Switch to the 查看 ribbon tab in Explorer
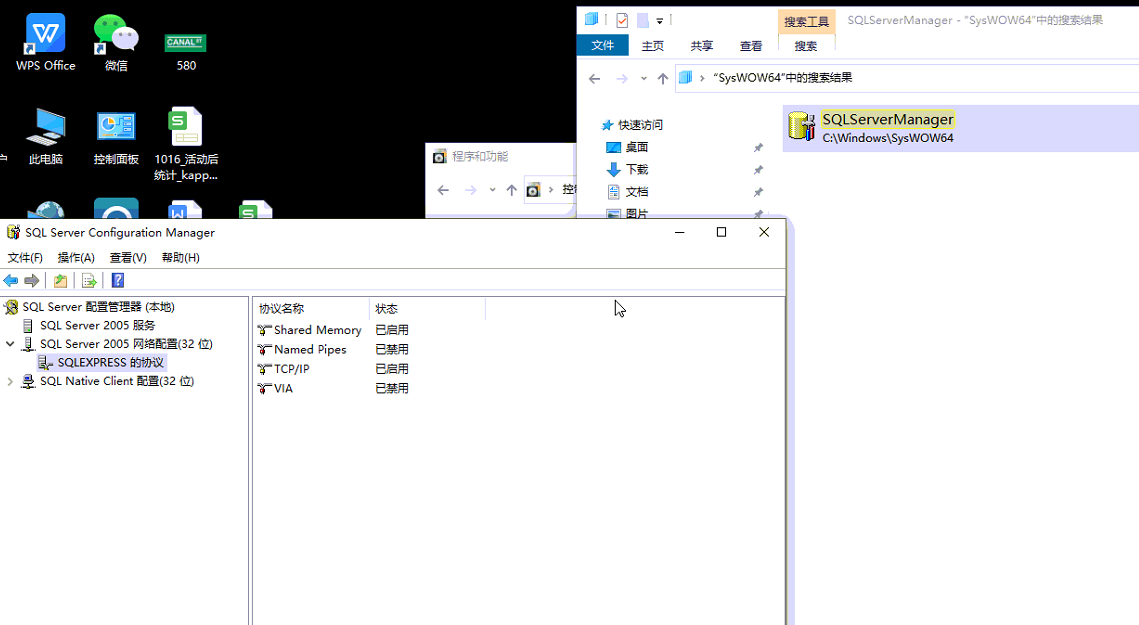Image resolution: width=1139 pixels, height=625 pixels. 750,46
